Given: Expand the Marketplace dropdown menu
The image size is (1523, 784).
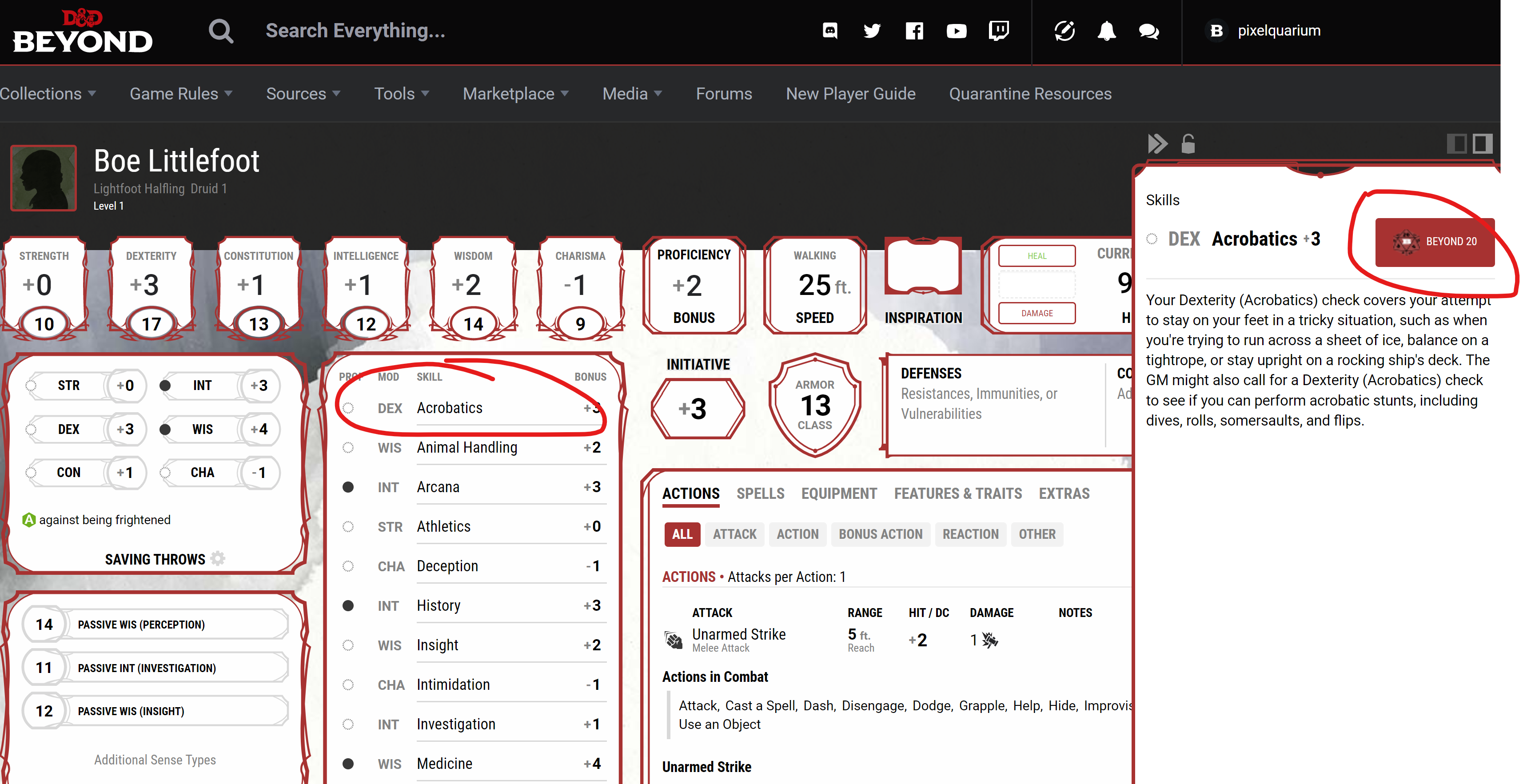Looking at the screenshot, I should (515, 93).
